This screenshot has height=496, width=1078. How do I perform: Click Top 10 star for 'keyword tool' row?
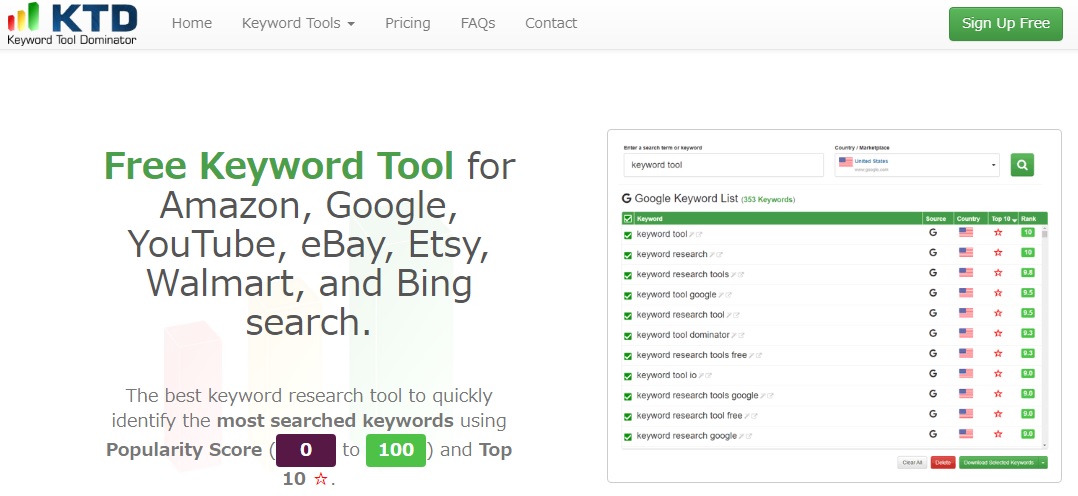pos(998,233)
